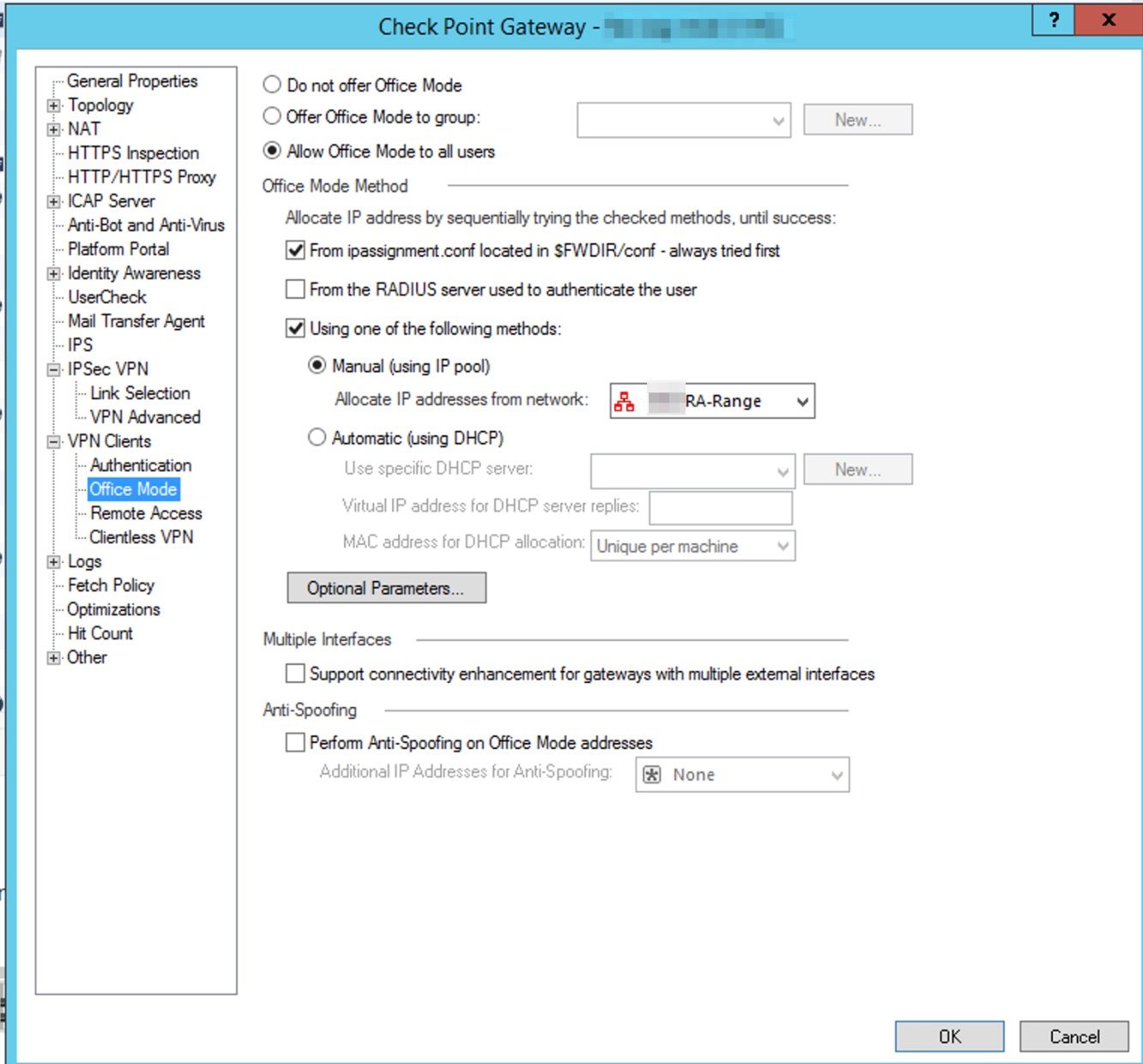
Task: Uncheck From ipassignment.conf always tried first
Action: 294,251
